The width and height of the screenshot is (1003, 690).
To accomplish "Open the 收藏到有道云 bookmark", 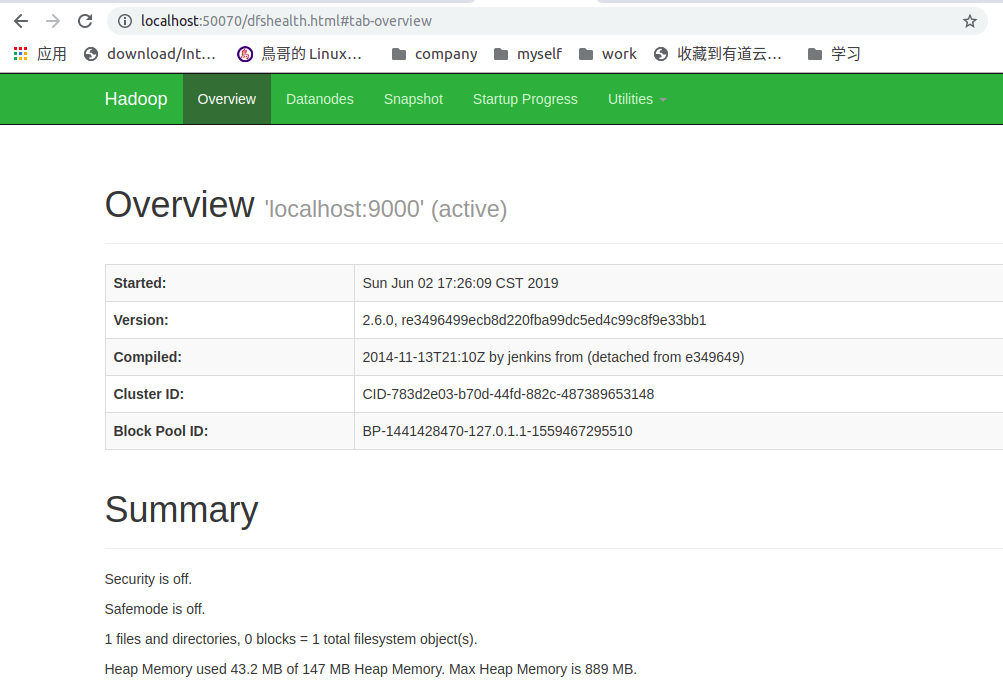I will [718, 54].
